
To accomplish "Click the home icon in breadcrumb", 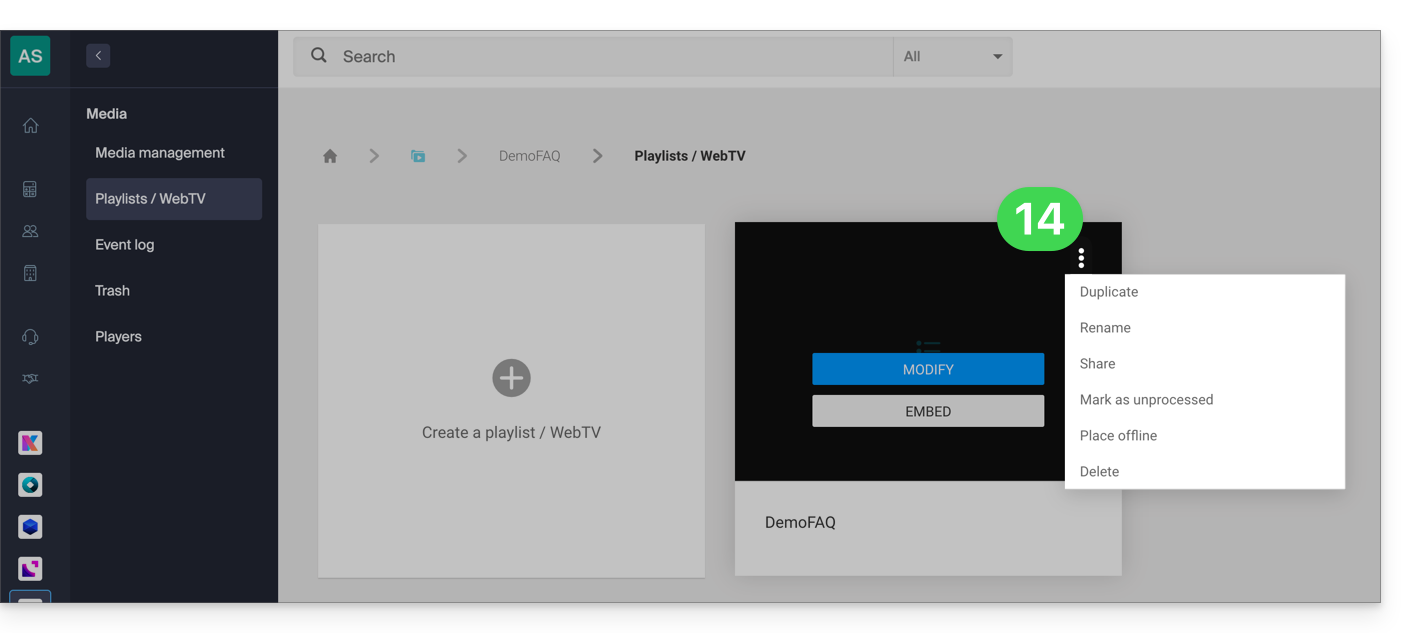I will click(330, 156).
